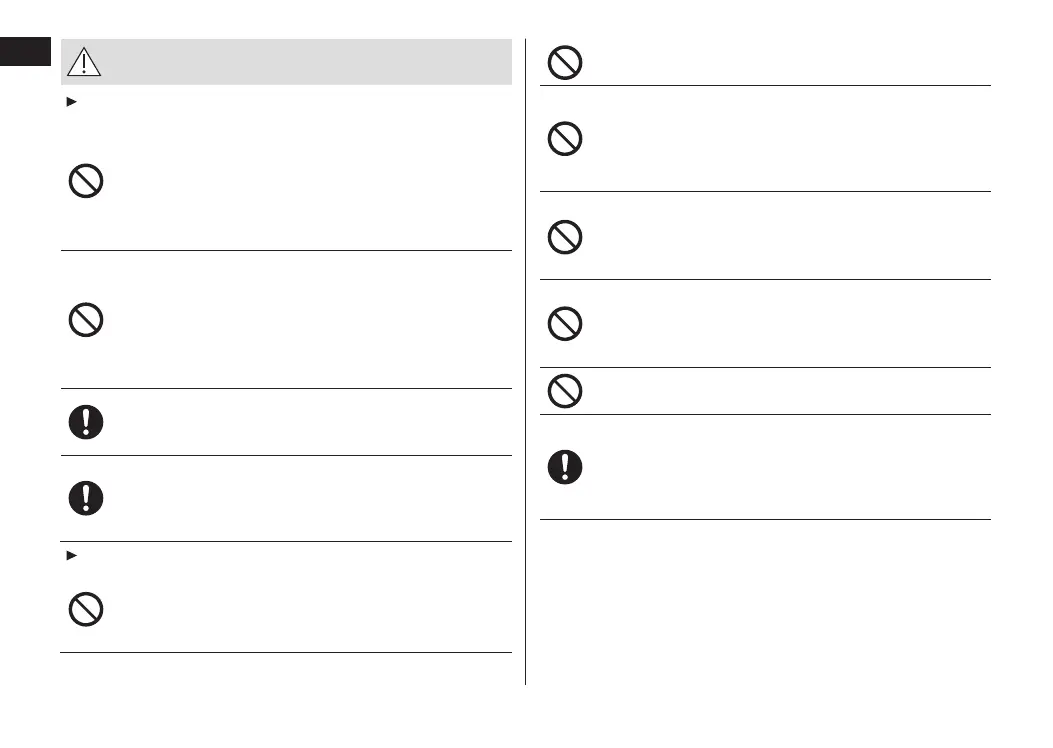Click the lower exclamation mark icon in the left column
Screen dimensions: 1053x748
pyautogui.click(x=86, y=498)
